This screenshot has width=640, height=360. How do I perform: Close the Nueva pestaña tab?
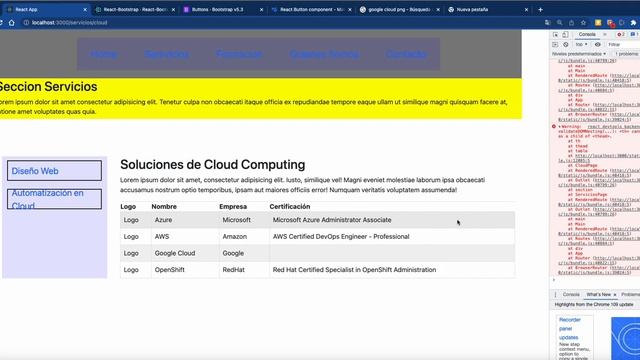526,9
